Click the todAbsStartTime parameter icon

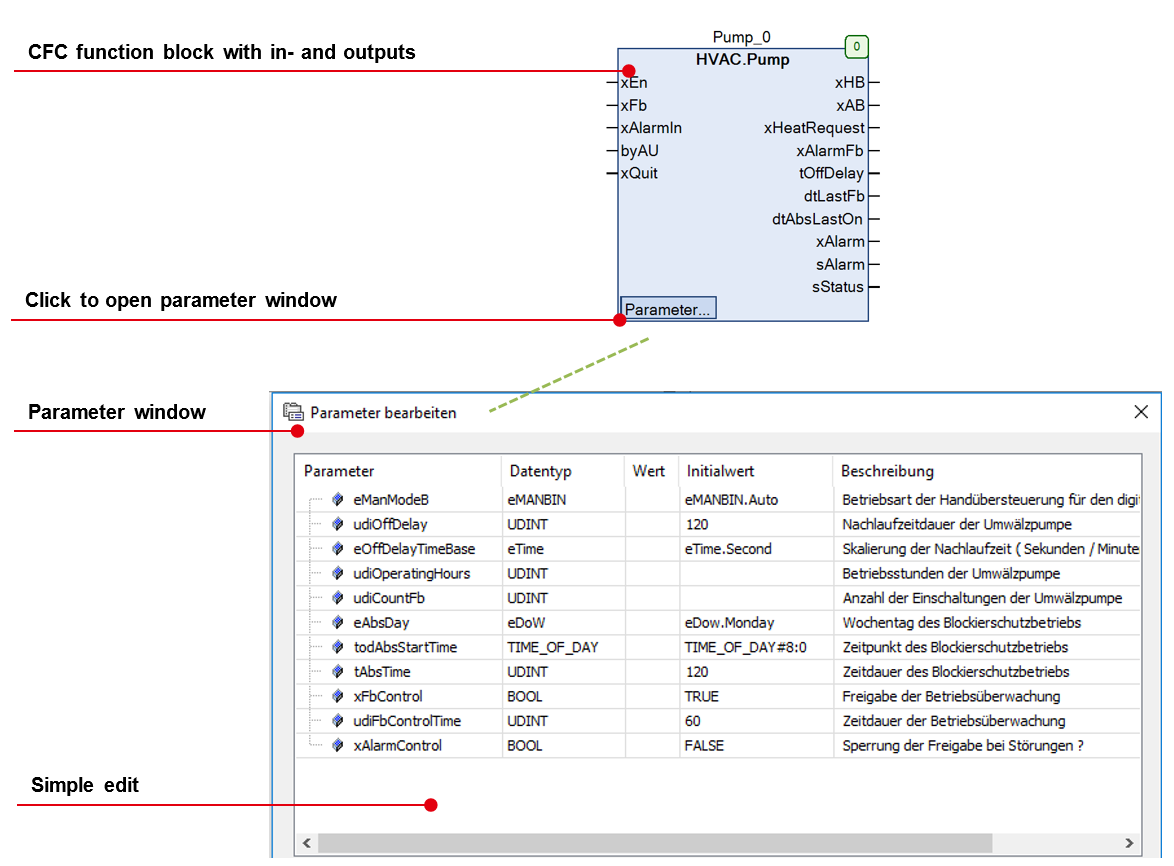(339, 647)
